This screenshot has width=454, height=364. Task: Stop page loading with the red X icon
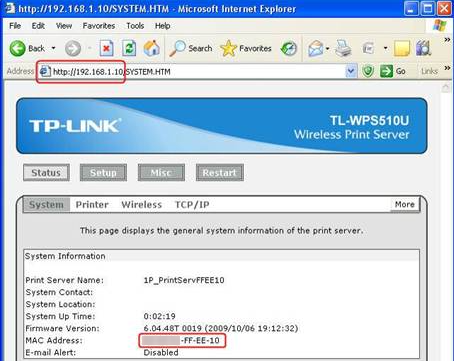[x=107, y=49]
